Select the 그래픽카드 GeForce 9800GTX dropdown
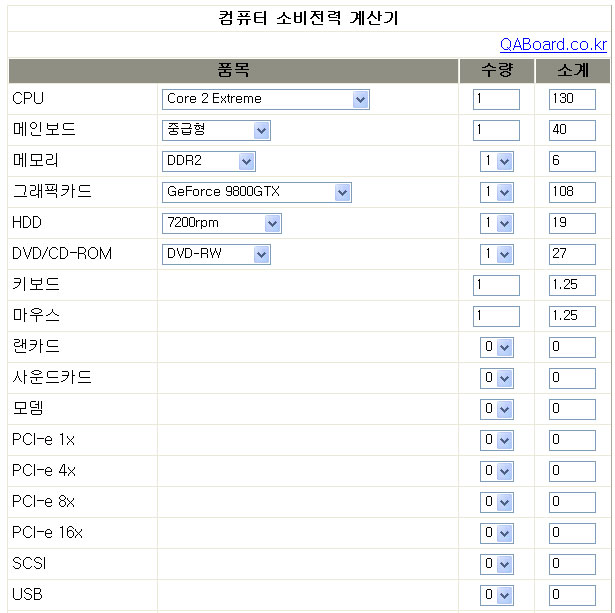 pyautogui.click(x=256, y=192)
